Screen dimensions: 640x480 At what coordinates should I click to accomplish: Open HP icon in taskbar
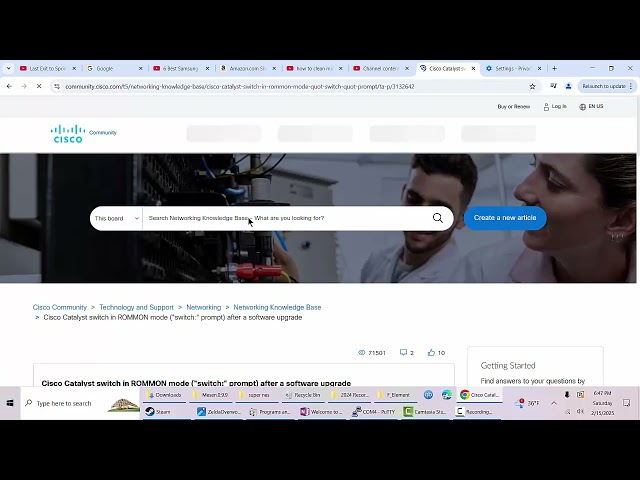[x=428, y=395]
